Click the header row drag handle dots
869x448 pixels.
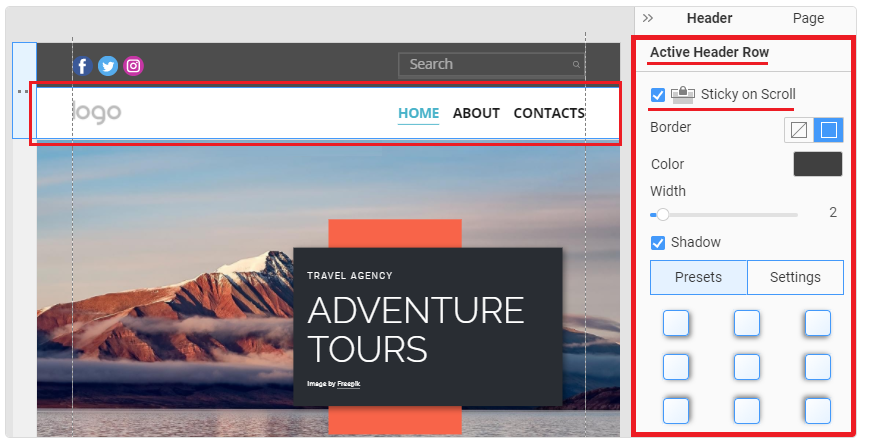pos(23,91)
